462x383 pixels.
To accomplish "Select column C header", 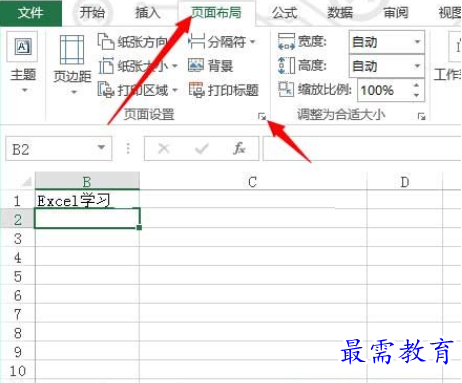I will [x=253, y=182].
